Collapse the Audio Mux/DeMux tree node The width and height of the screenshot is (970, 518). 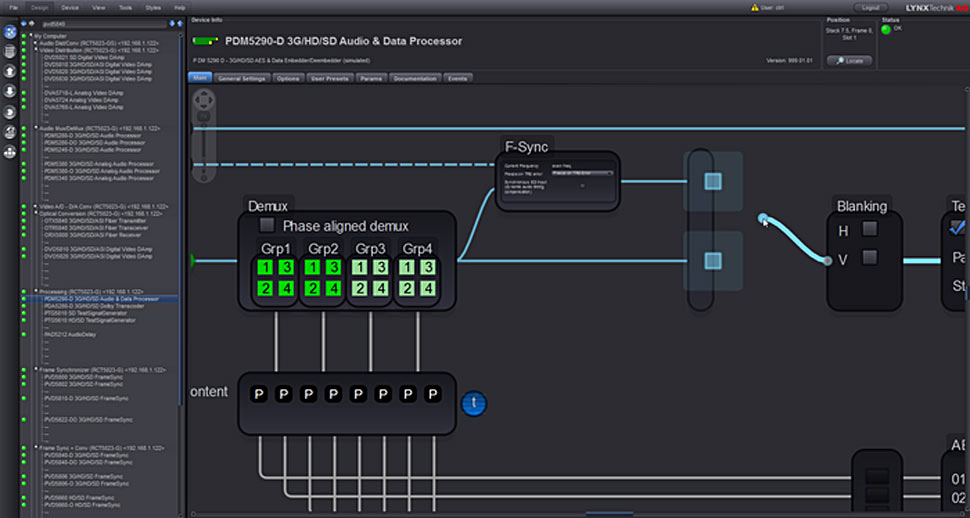pos(36,128)
